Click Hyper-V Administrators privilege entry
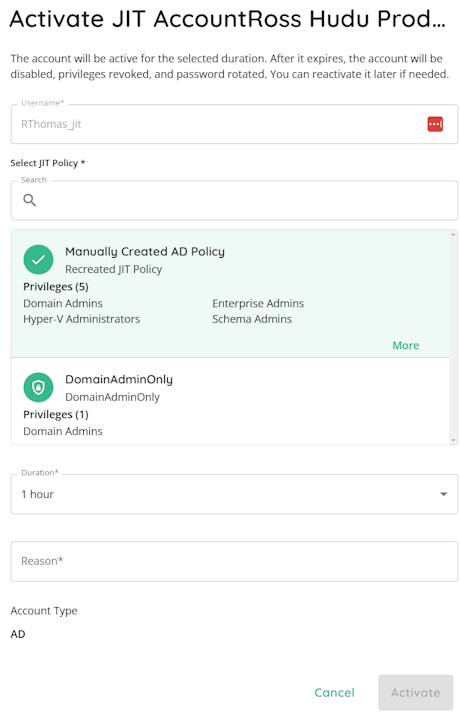 pos(81,319)
